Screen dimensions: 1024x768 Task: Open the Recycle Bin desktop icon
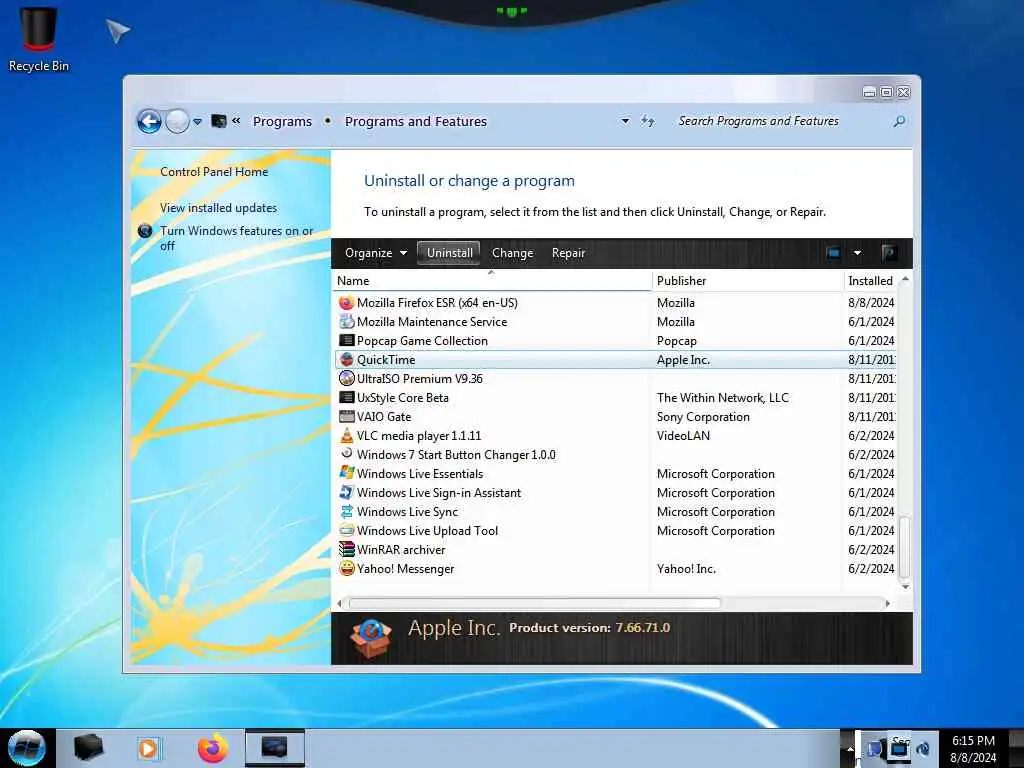point(39,39)
